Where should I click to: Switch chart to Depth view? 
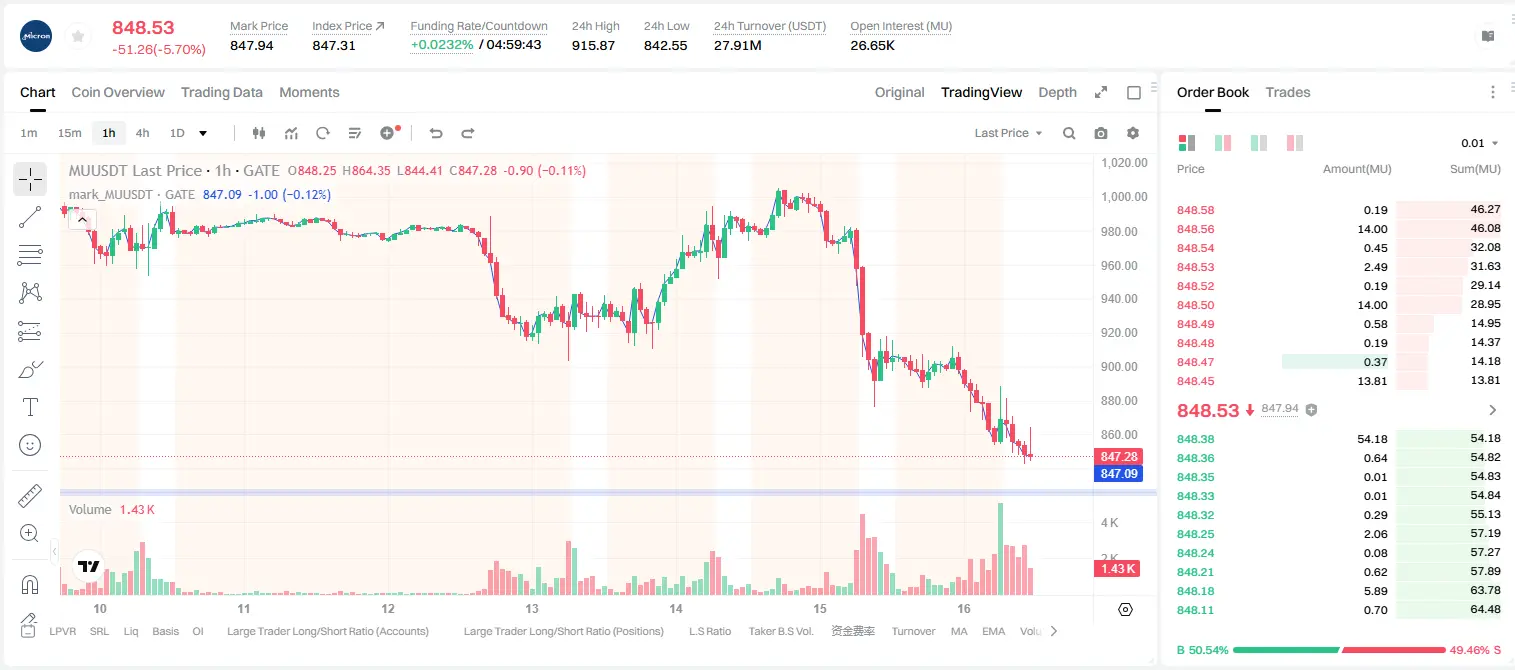point(1057,92)
